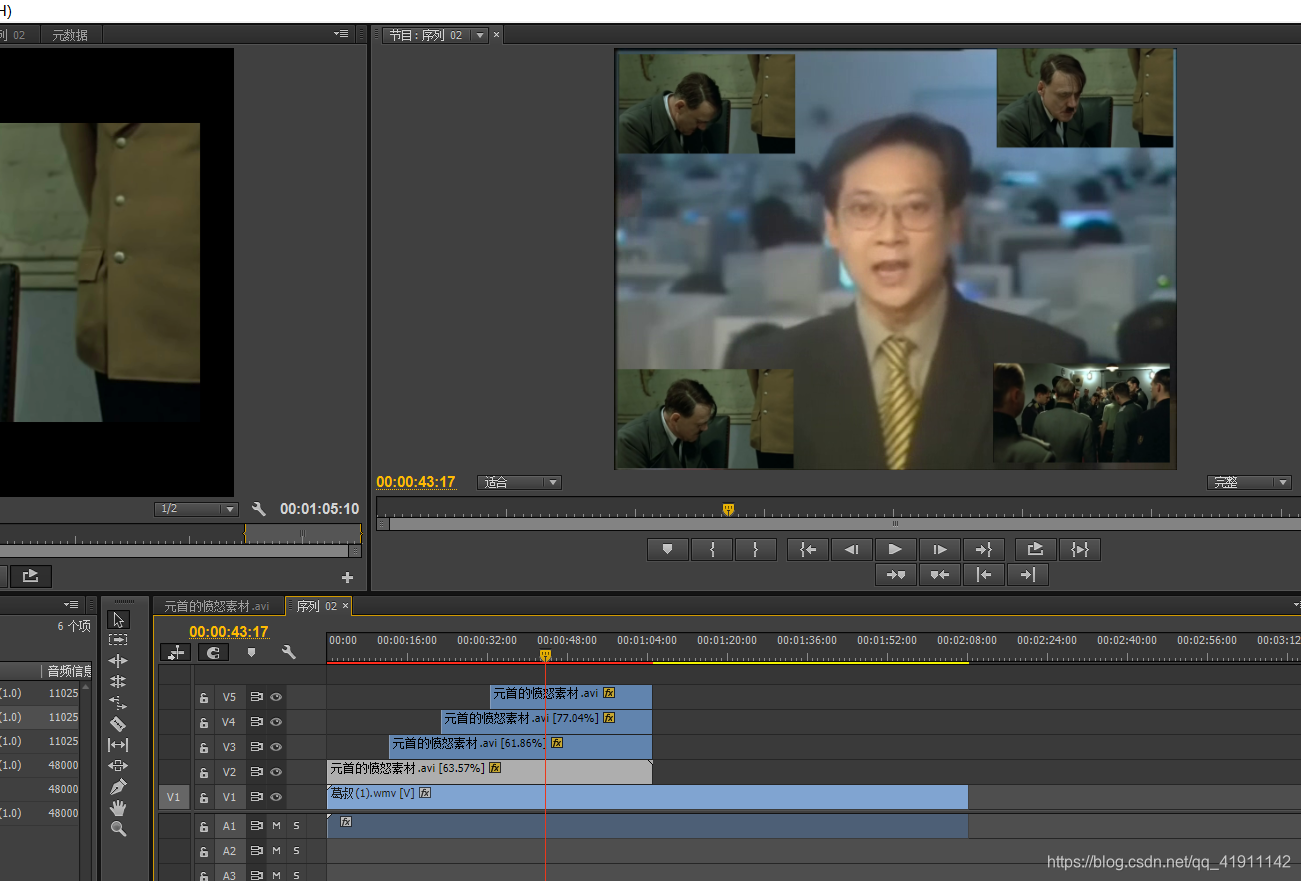Toggle V1 source patching indicator
The height and width of the screenshot is (881, 1301).
(x=174, y=797)
